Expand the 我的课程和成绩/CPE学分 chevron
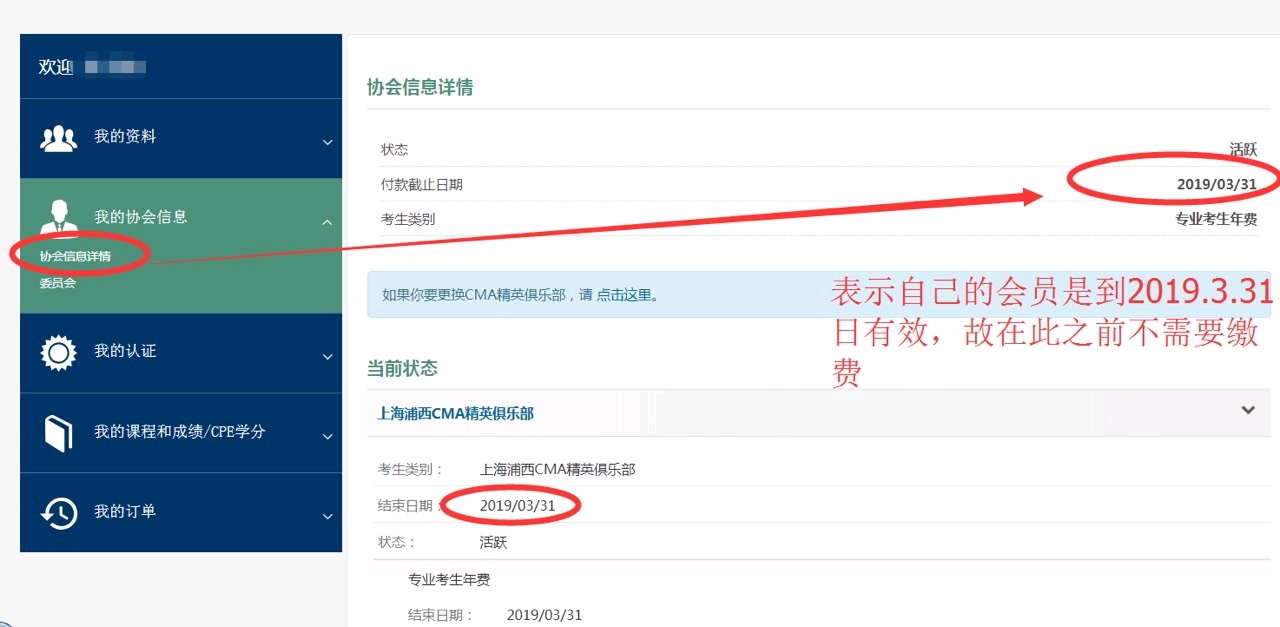Viewport: 1280px width, 627px height. coord(327,437)
